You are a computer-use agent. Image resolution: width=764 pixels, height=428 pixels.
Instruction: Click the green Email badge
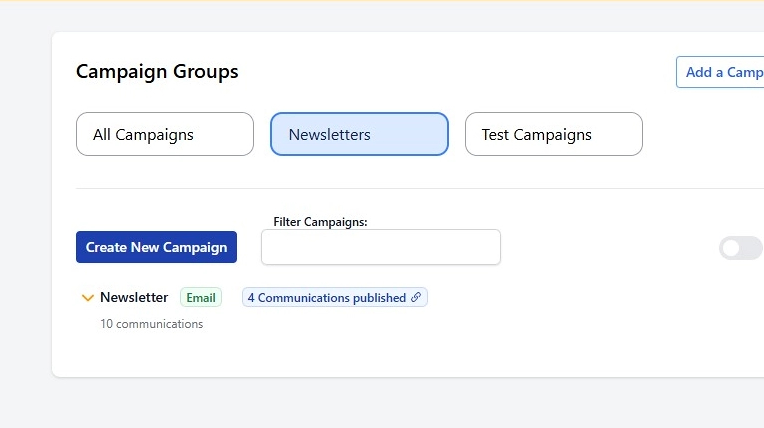[x=201, y=298]
